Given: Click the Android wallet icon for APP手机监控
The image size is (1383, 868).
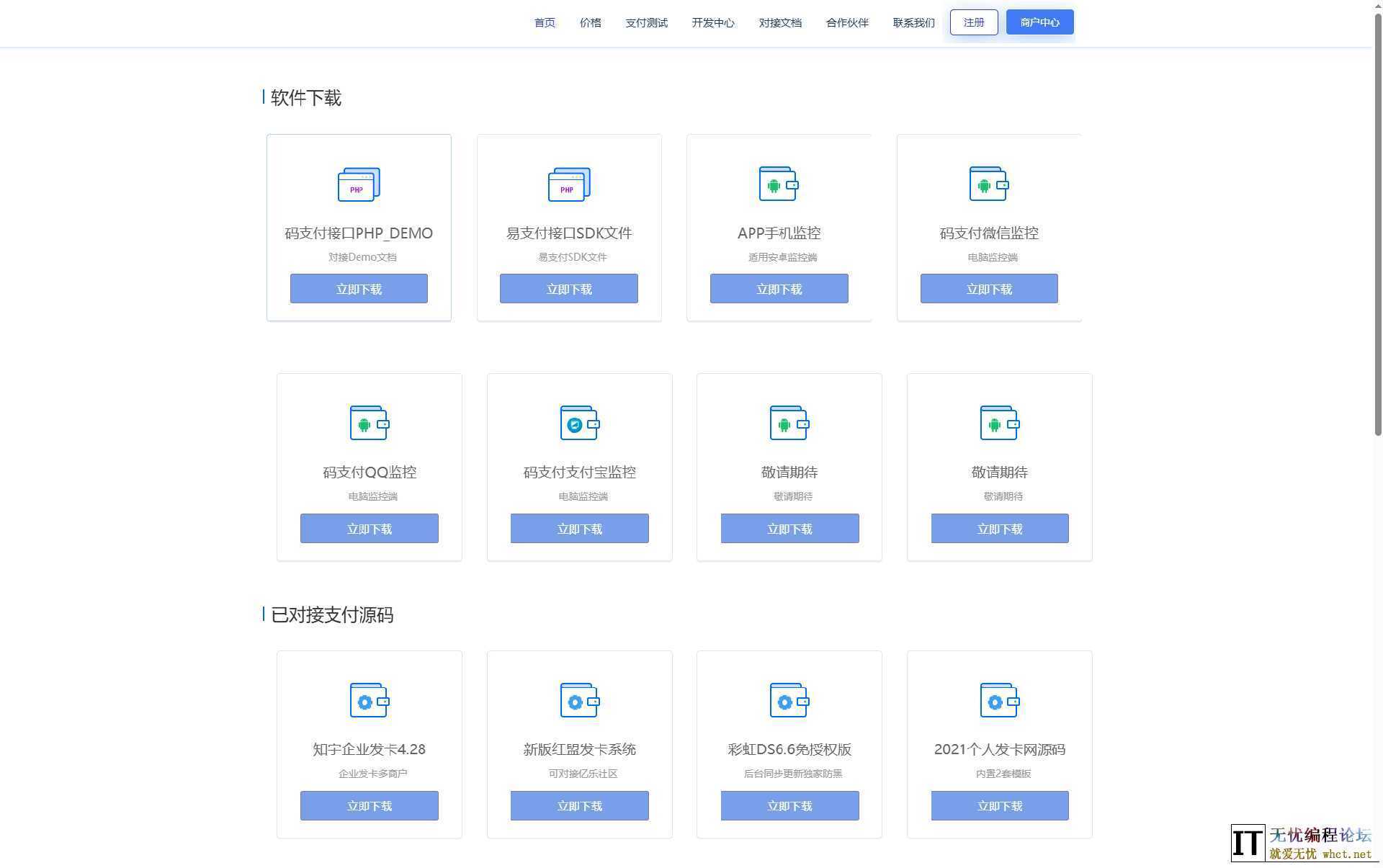Looking at the screenshot, I should [x=779, y=184].
